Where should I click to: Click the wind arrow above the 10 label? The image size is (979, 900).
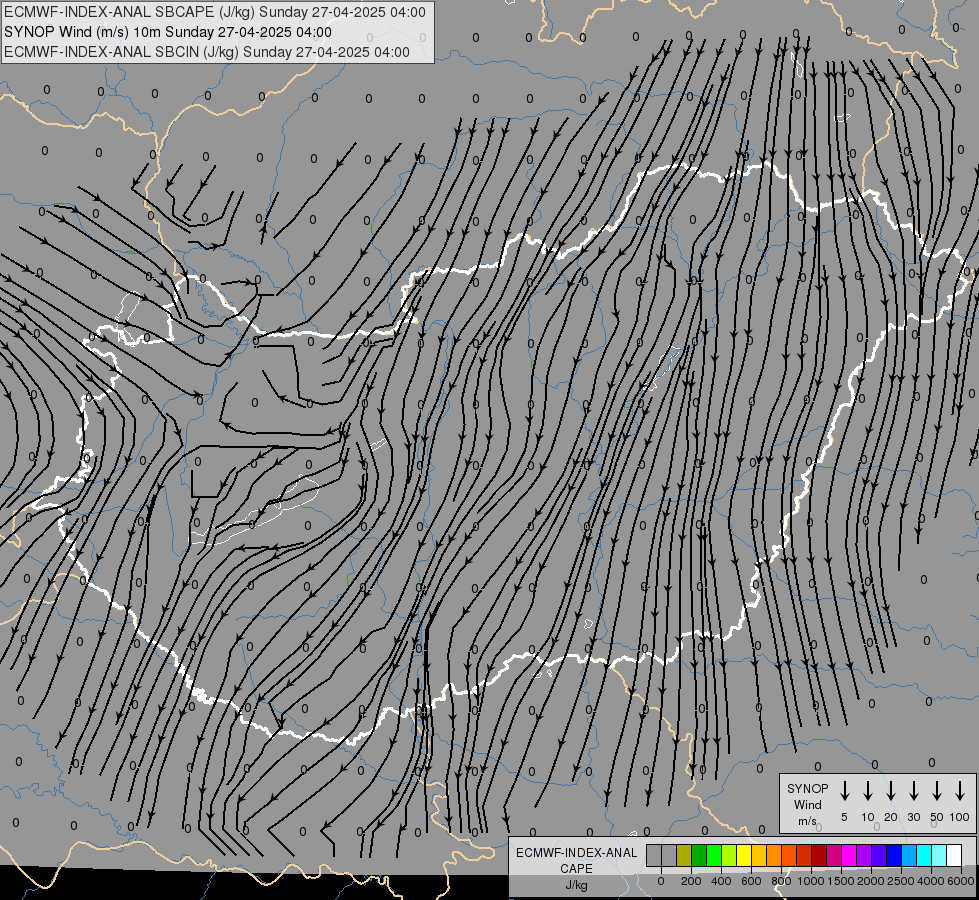868,790
